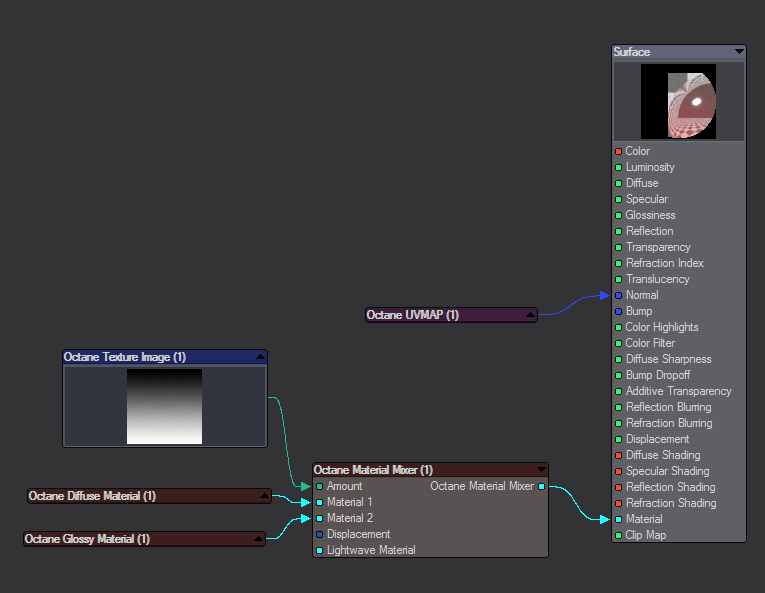Click the Material 2 input socket
765x593 pixels.
tap(320, 518)
